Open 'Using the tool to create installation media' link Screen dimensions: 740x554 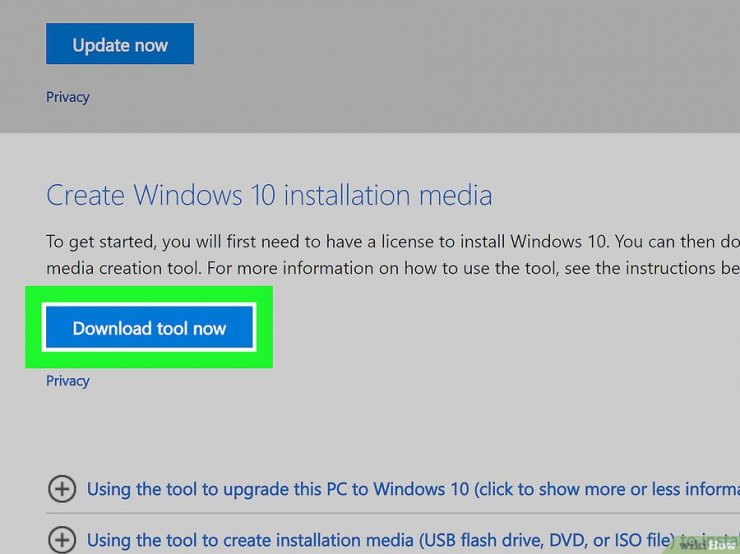pos(413,540)
